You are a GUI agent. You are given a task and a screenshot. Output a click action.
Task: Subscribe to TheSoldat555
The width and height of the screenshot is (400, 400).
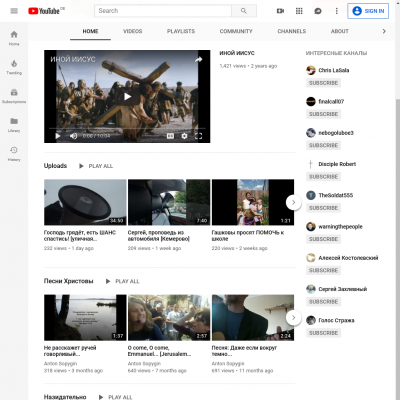click(323, 208)
